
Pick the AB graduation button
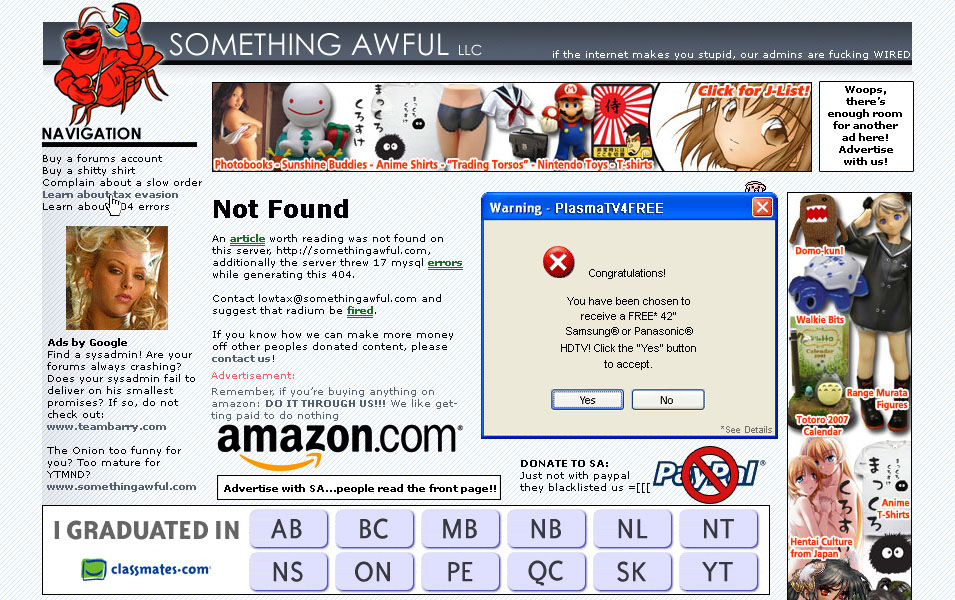287,529
